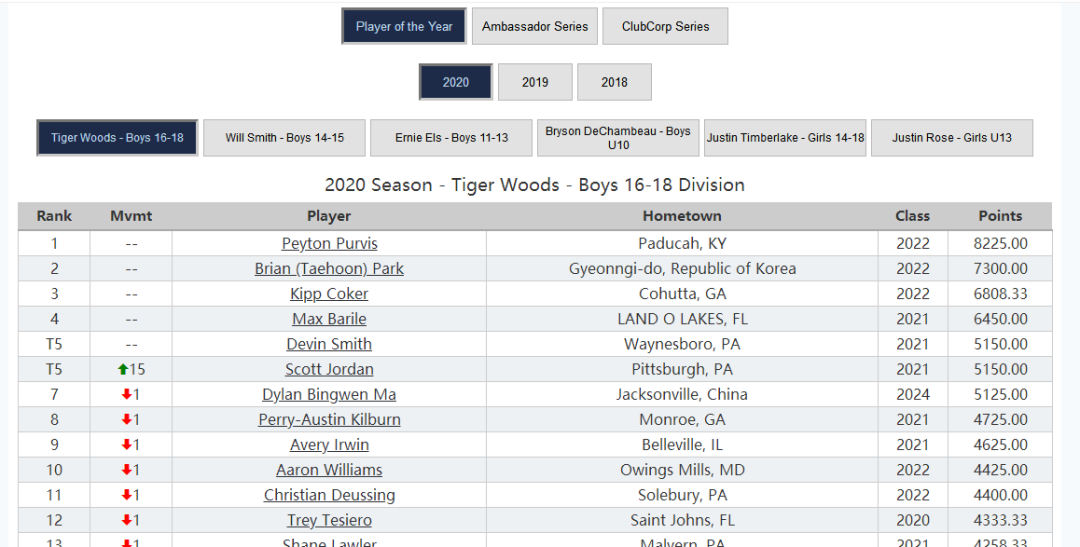Click red down arrow in Dylan Bingwen Ma row
Viewport: 1080px width, 547px height.
point(126,395)
